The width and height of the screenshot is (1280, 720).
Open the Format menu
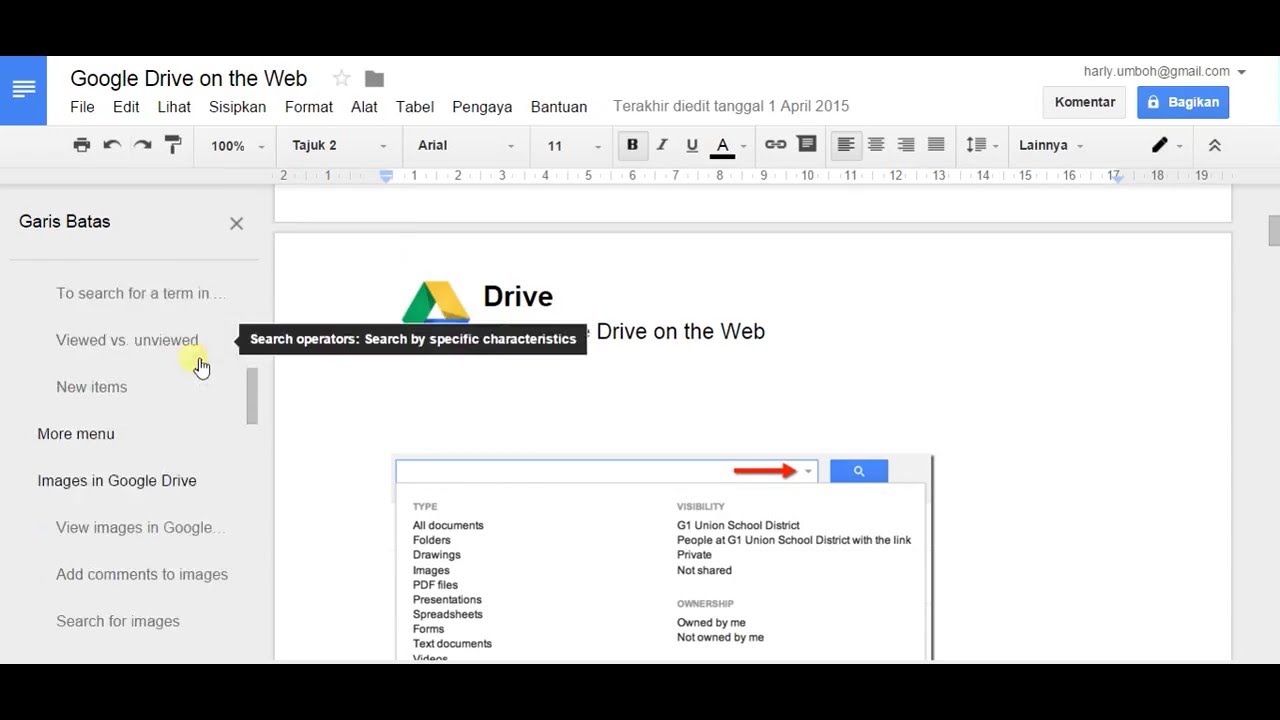click(309, 107)
